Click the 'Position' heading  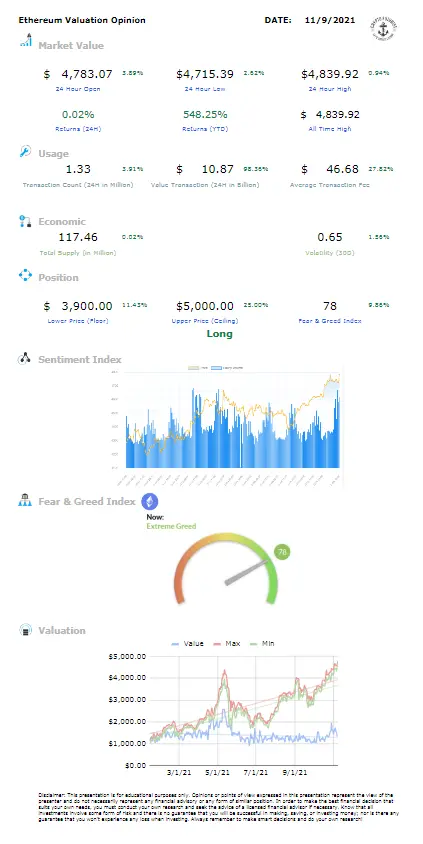(58, 278)
